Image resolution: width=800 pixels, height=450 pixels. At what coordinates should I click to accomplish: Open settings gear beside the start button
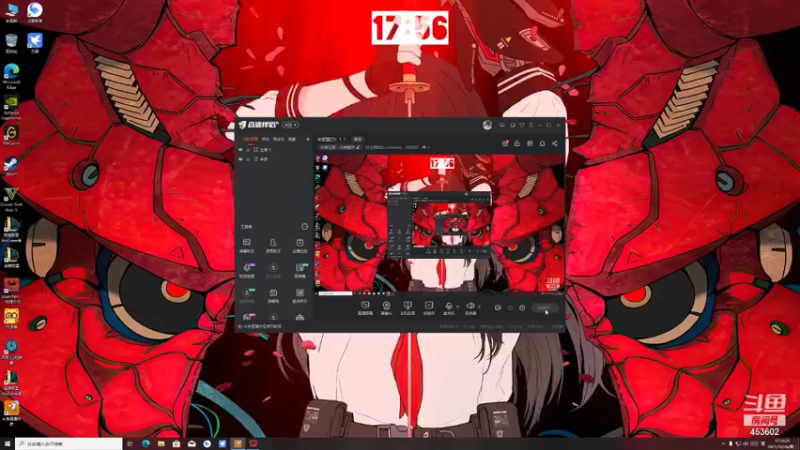coord(522,308)
